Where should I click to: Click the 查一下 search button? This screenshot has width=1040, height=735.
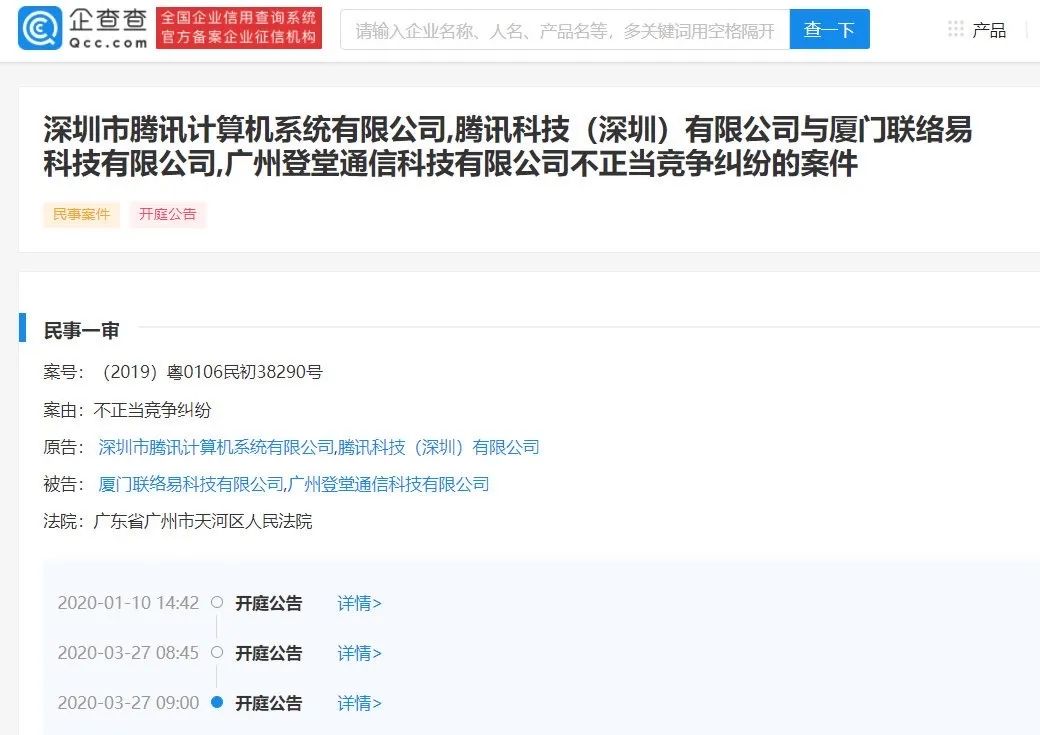829,29
